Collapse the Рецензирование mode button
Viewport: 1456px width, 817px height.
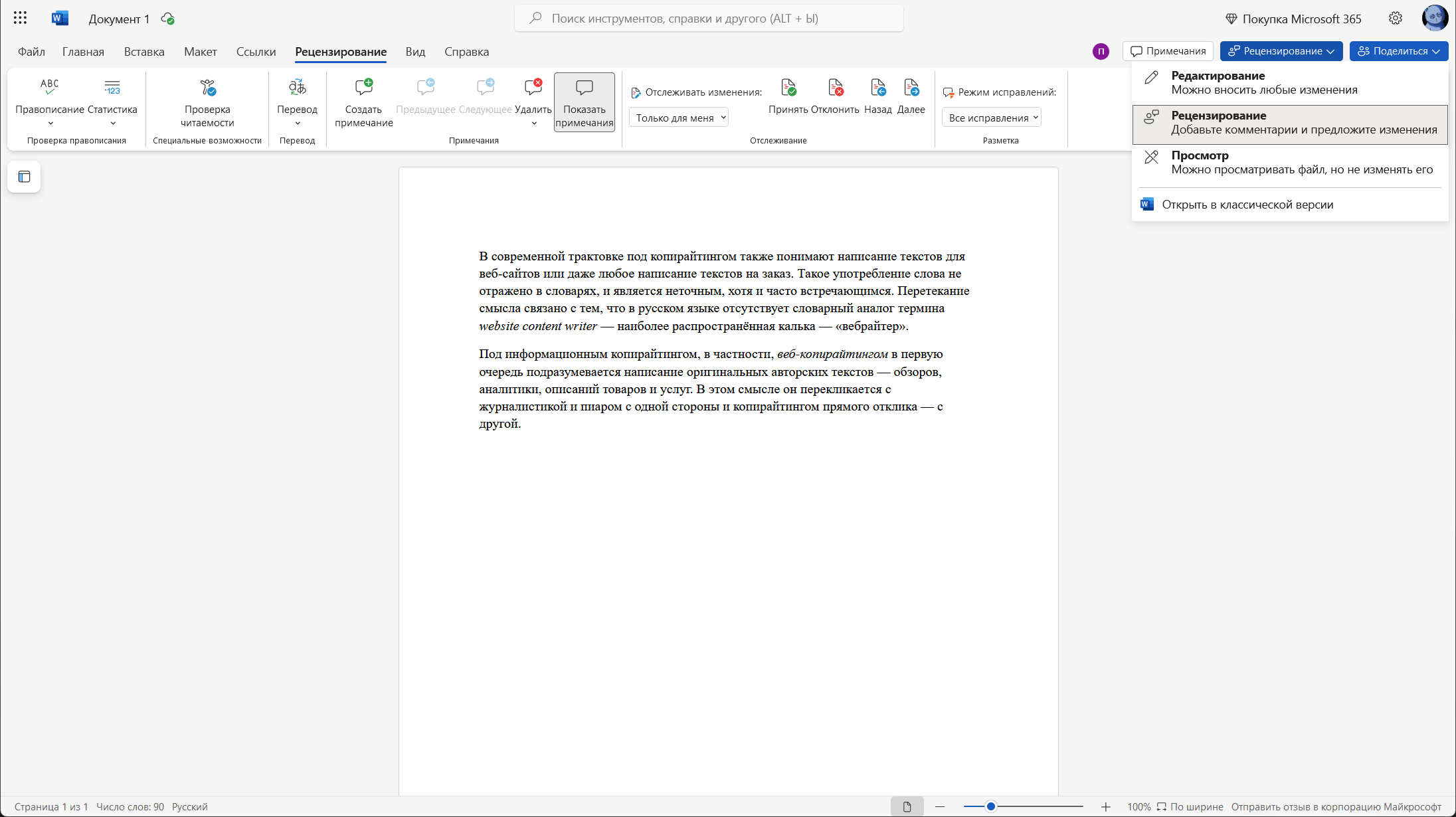click(x=1281, y=51)
